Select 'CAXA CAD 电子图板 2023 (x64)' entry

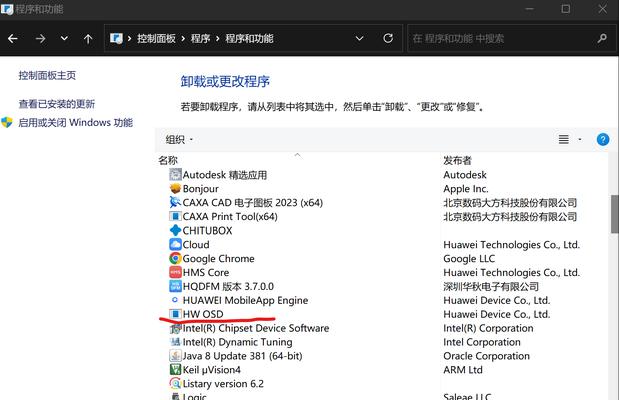coord(253,203)
